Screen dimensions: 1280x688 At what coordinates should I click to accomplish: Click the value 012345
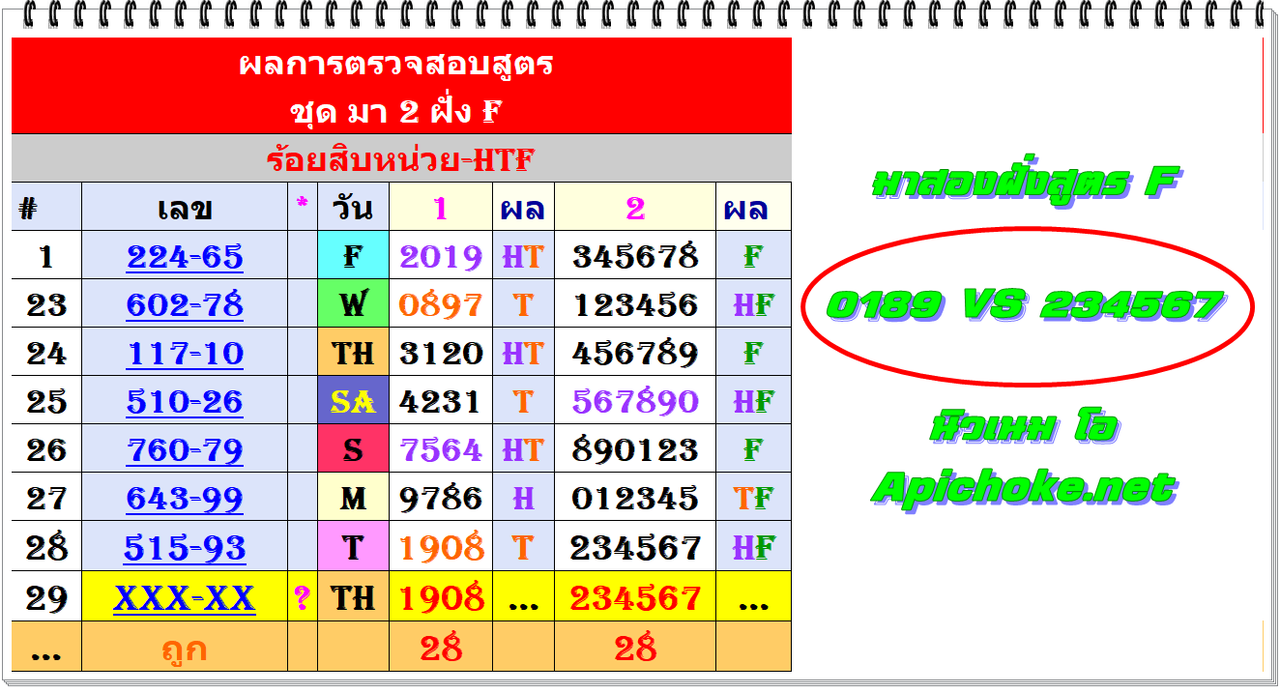(x=635, y=498)
